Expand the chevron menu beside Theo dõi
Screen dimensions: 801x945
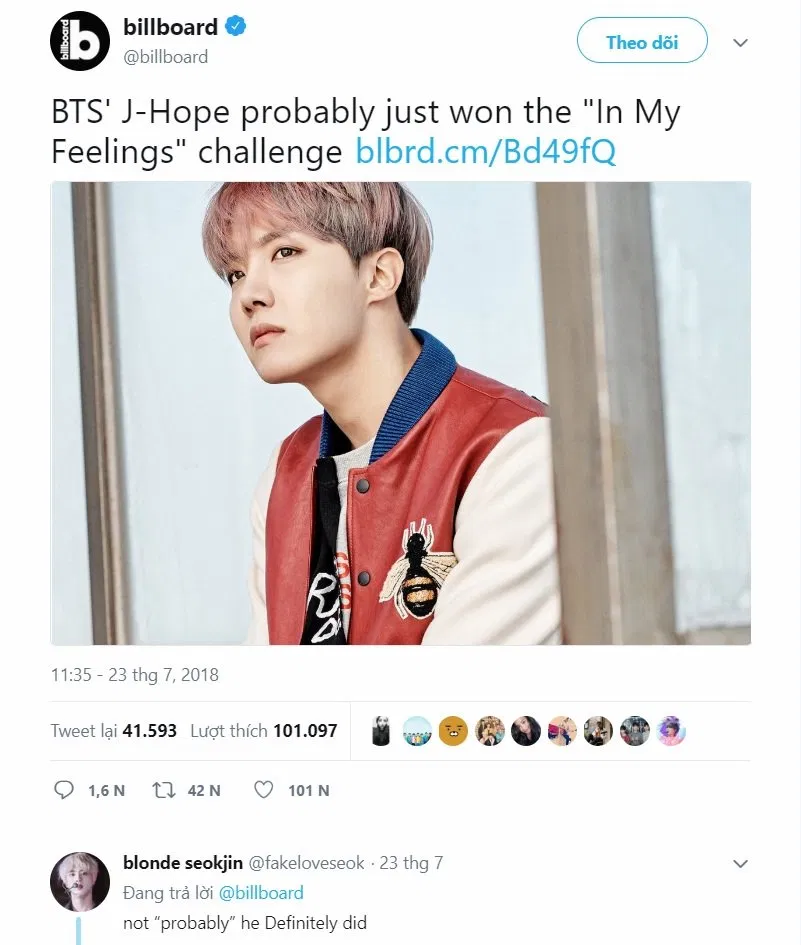[740, 42]
